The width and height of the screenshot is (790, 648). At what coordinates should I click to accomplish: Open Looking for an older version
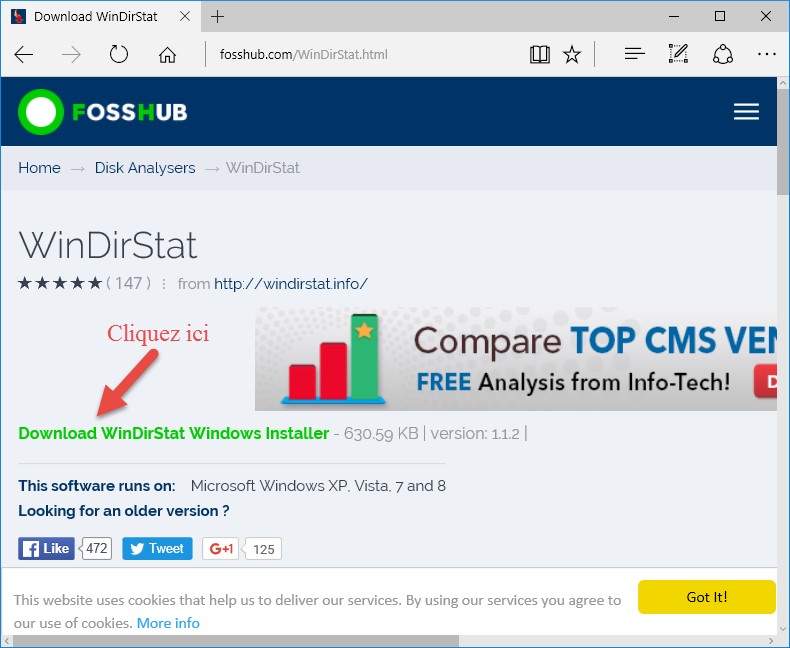tap(124, 511)
